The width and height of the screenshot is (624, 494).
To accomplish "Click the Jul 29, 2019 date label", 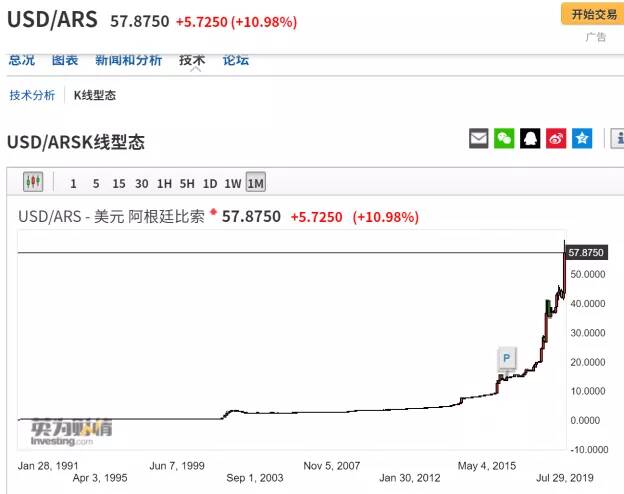I will click(x=565, y=478).
